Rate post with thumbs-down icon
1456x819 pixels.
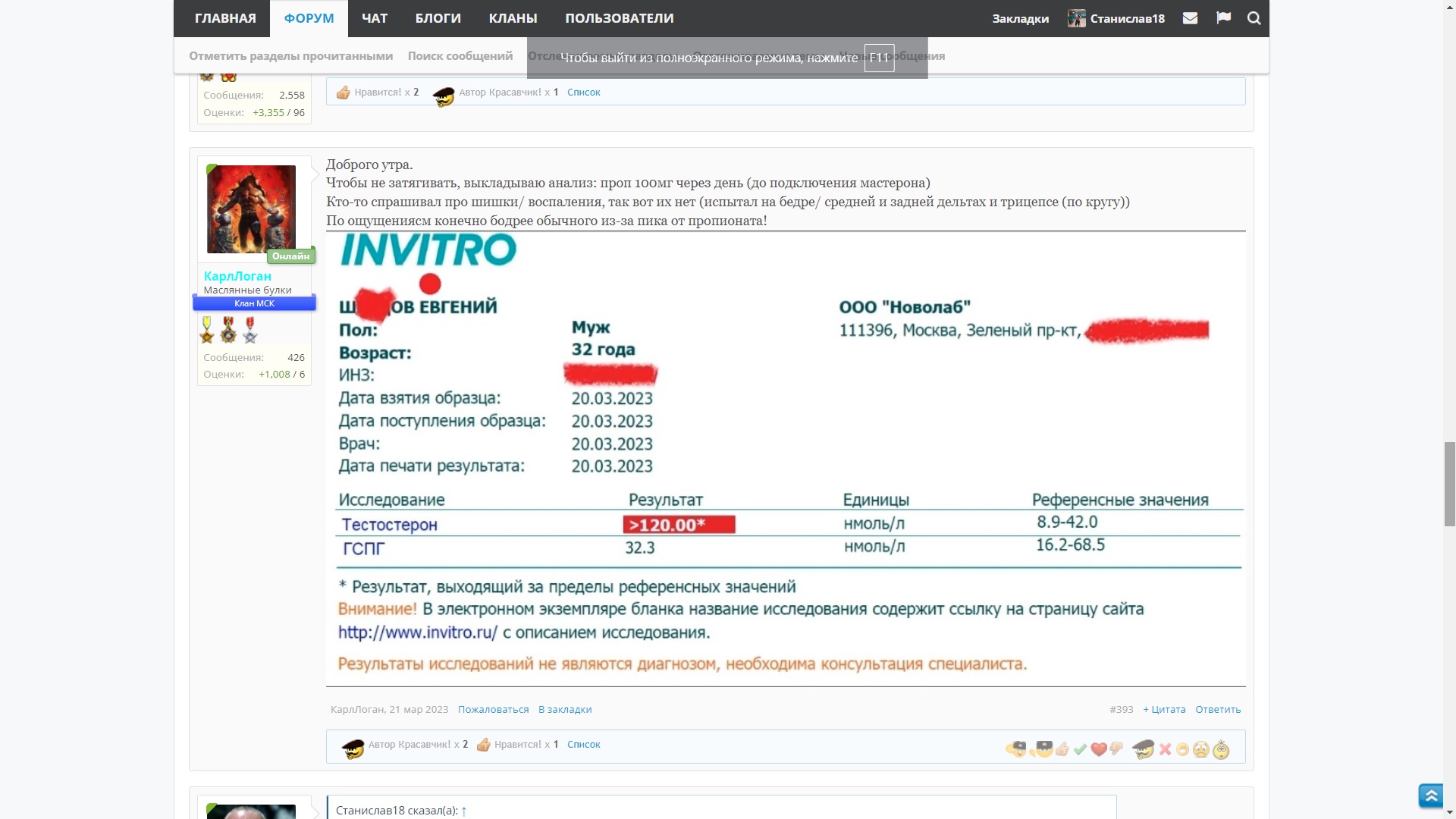coord(1116,748)
